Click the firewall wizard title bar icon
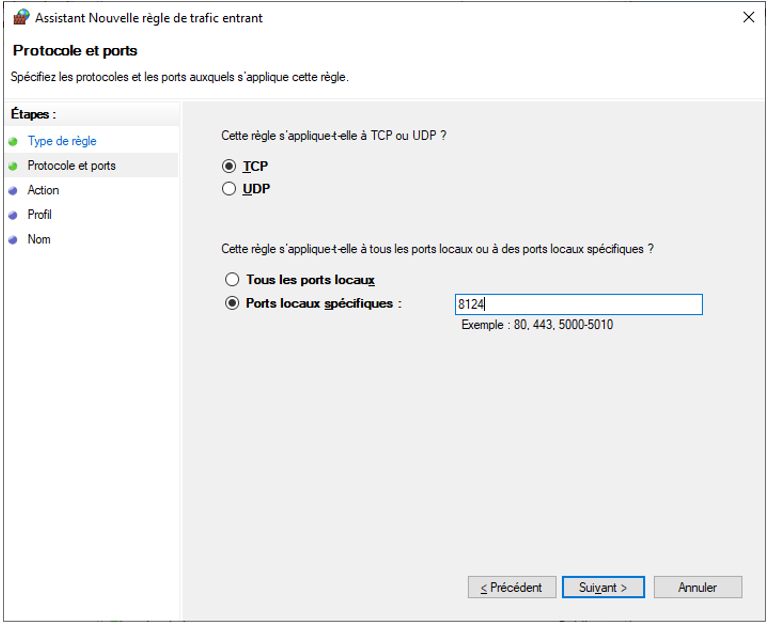Image resolution: width=771 pixels, height=624 pixels. [20, 17]
